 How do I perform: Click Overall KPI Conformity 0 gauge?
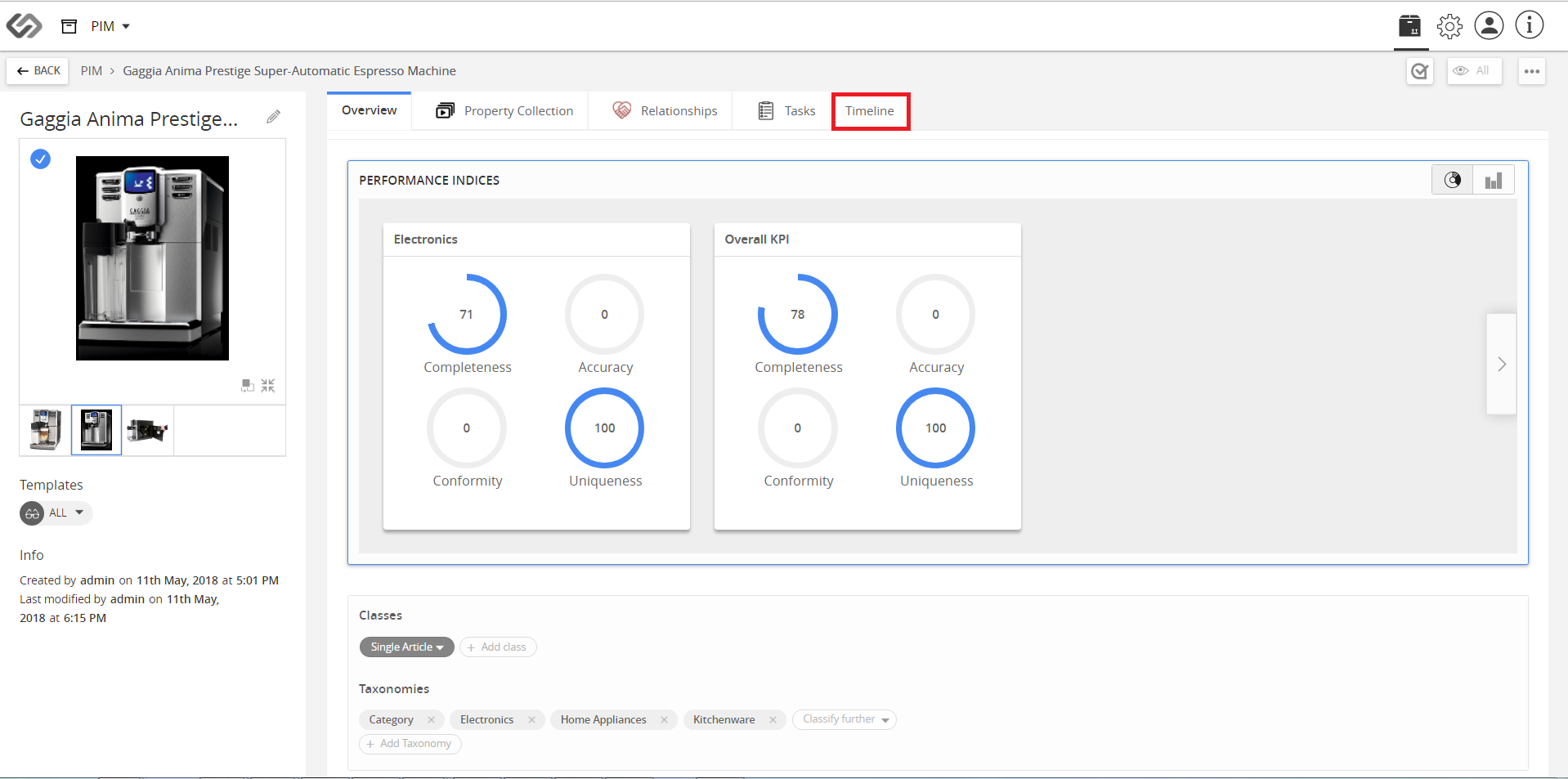pos(798,428)
